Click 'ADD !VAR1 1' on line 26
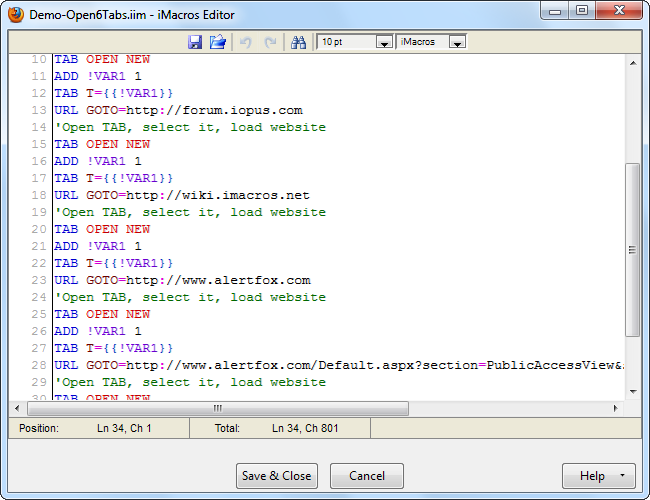The image size is (650, 500). (98, 331)
